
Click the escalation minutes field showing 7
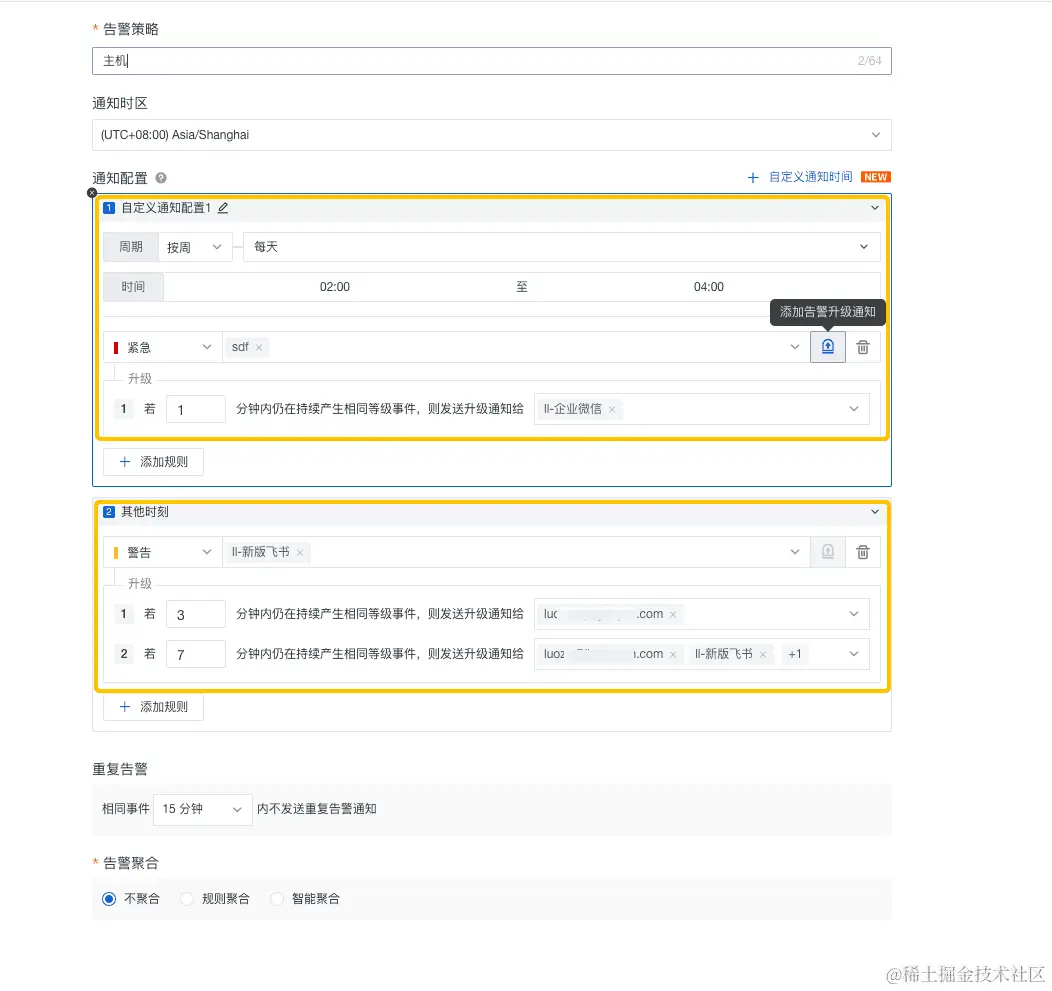(x=196, y=654)
